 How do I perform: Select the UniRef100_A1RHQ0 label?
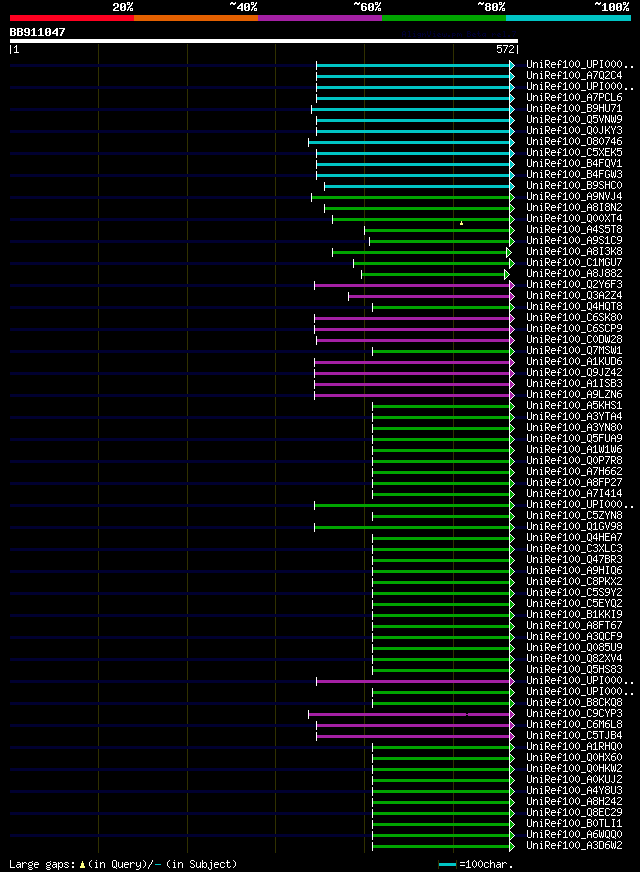(574, 747)
